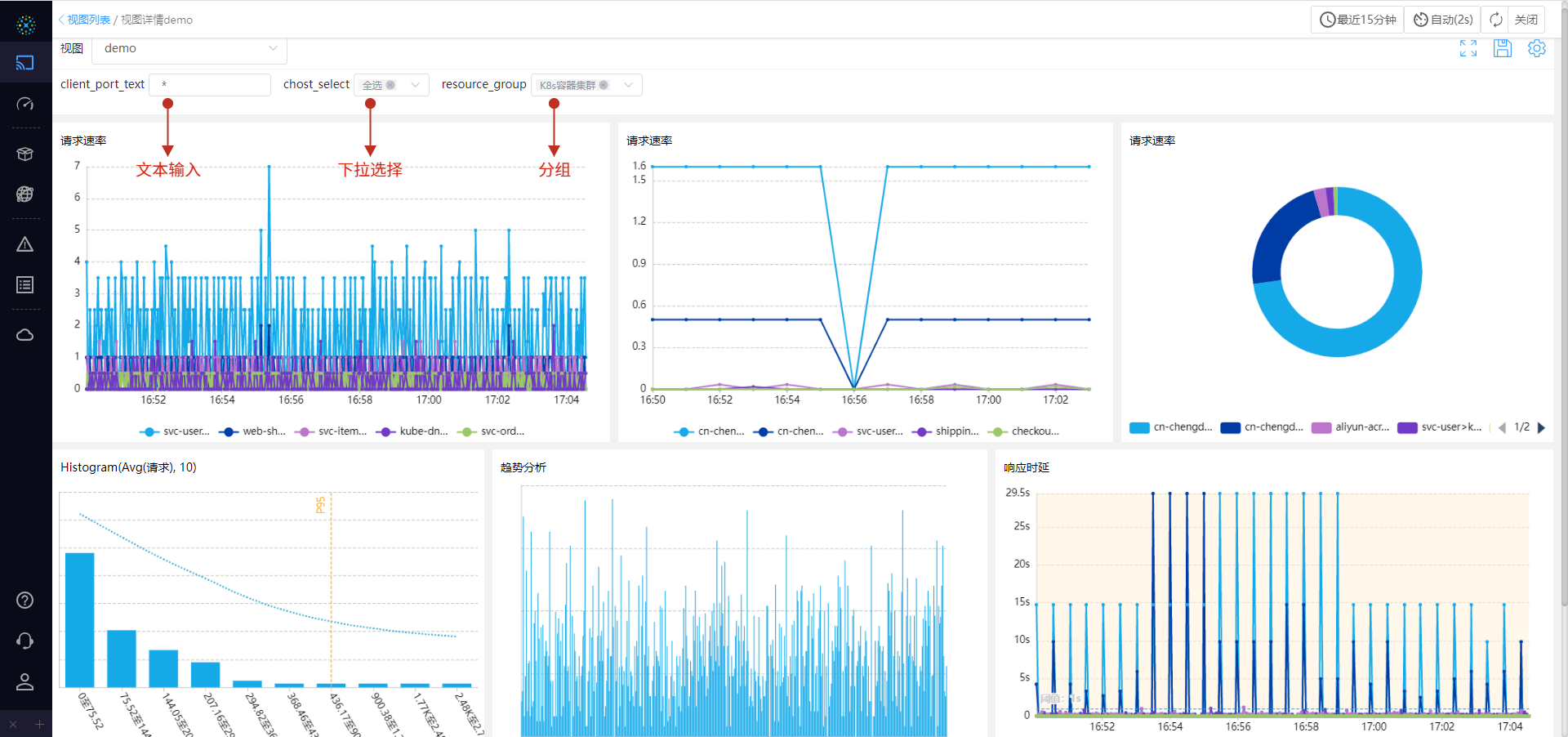The image size is (1568, 737).
Task: Open the view settings gear icon
Action: point(1536,48)
